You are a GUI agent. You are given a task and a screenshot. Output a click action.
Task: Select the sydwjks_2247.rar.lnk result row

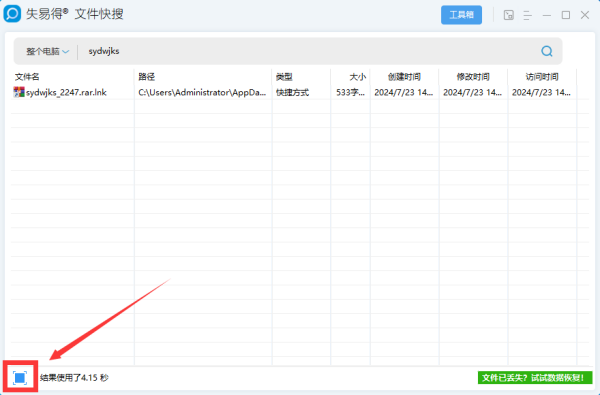300,92
